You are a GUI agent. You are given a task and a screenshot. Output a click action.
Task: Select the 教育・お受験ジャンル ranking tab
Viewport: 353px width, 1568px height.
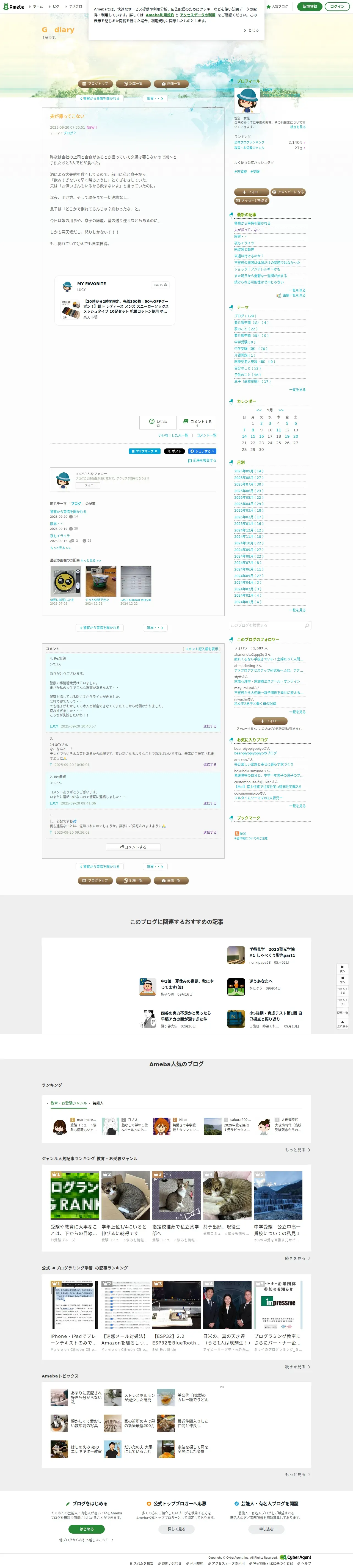pyautogui.click(x=69, y=1103)
